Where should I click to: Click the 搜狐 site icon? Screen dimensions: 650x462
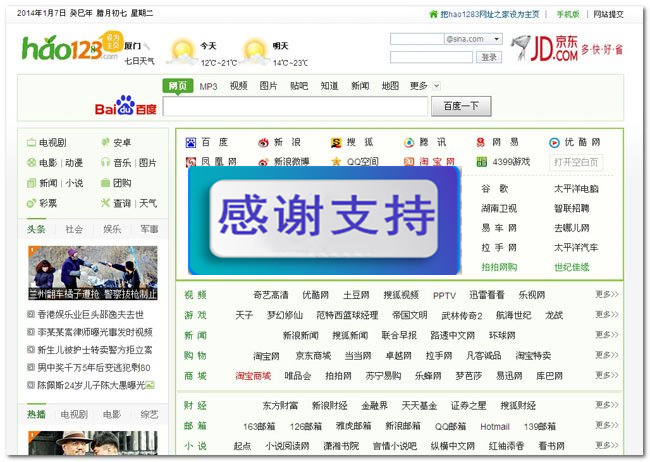click(x=336, y=143)
